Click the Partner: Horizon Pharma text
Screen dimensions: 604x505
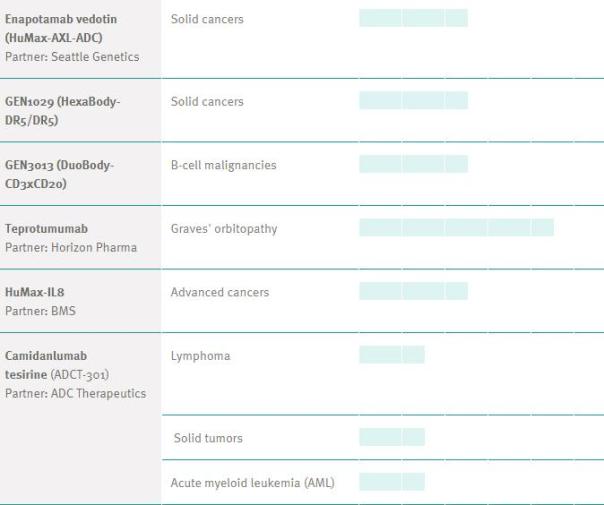pos(70,247)
